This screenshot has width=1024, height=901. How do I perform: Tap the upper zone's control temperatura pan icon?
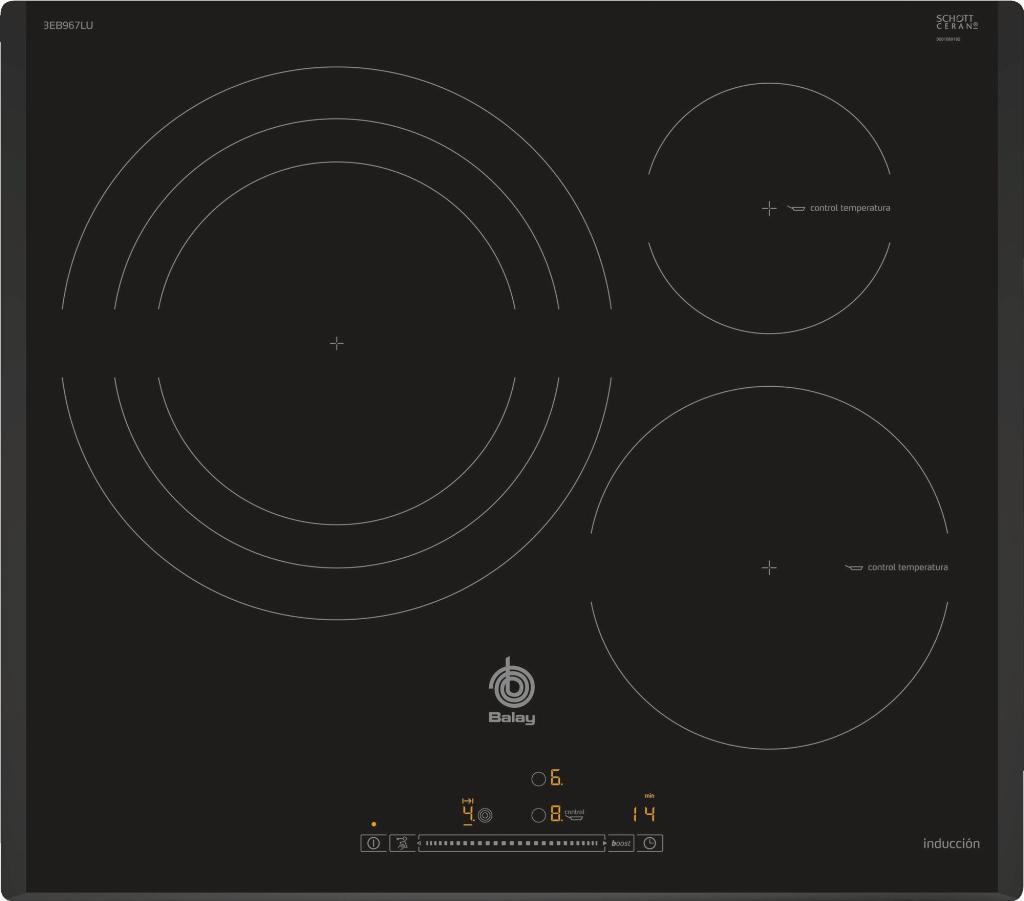click(x=796, y=208)
